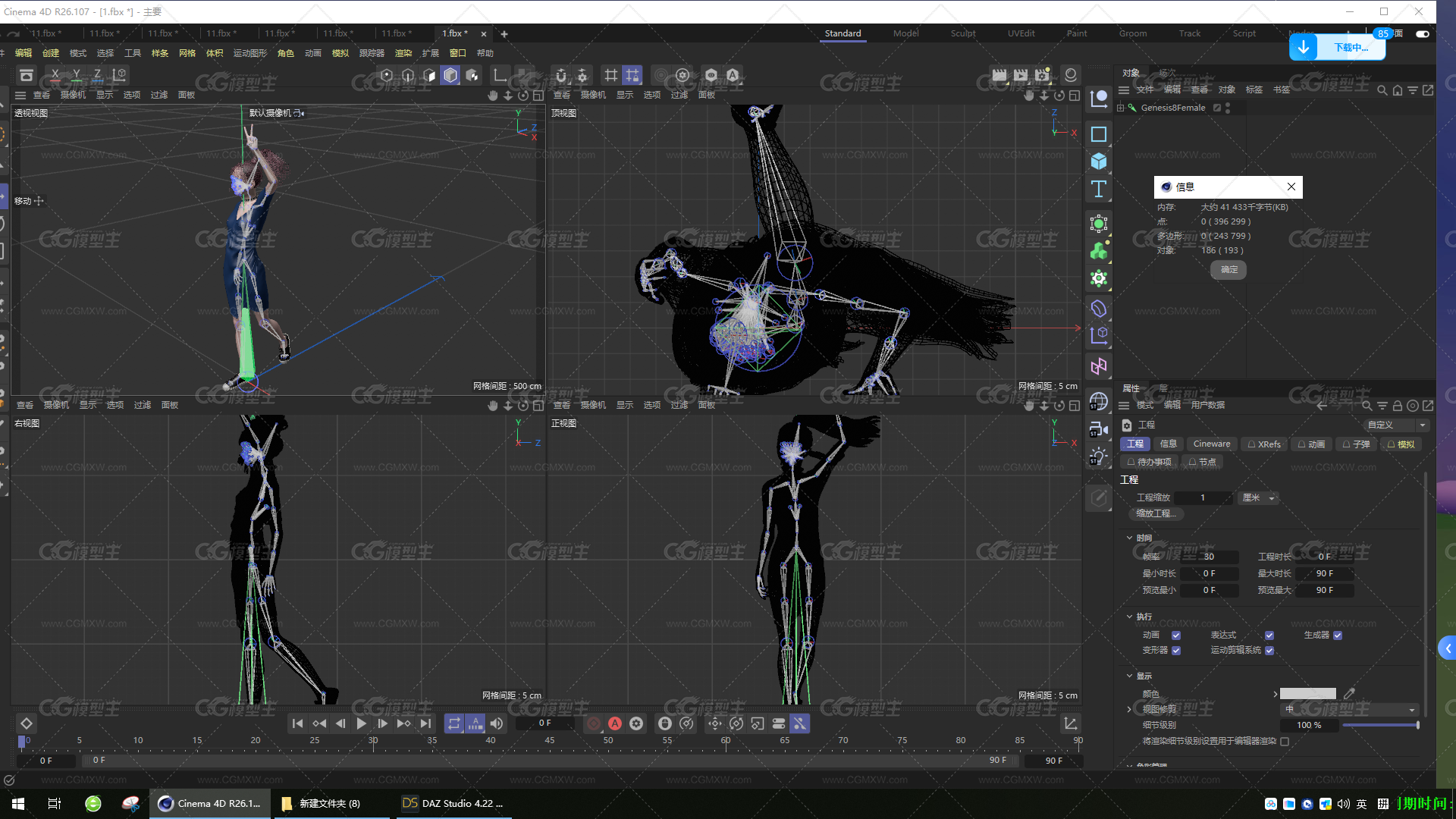1456x819 pixels.
Task: Expand the 颜色 color arrow
Action: click(x=1276, y=693)
